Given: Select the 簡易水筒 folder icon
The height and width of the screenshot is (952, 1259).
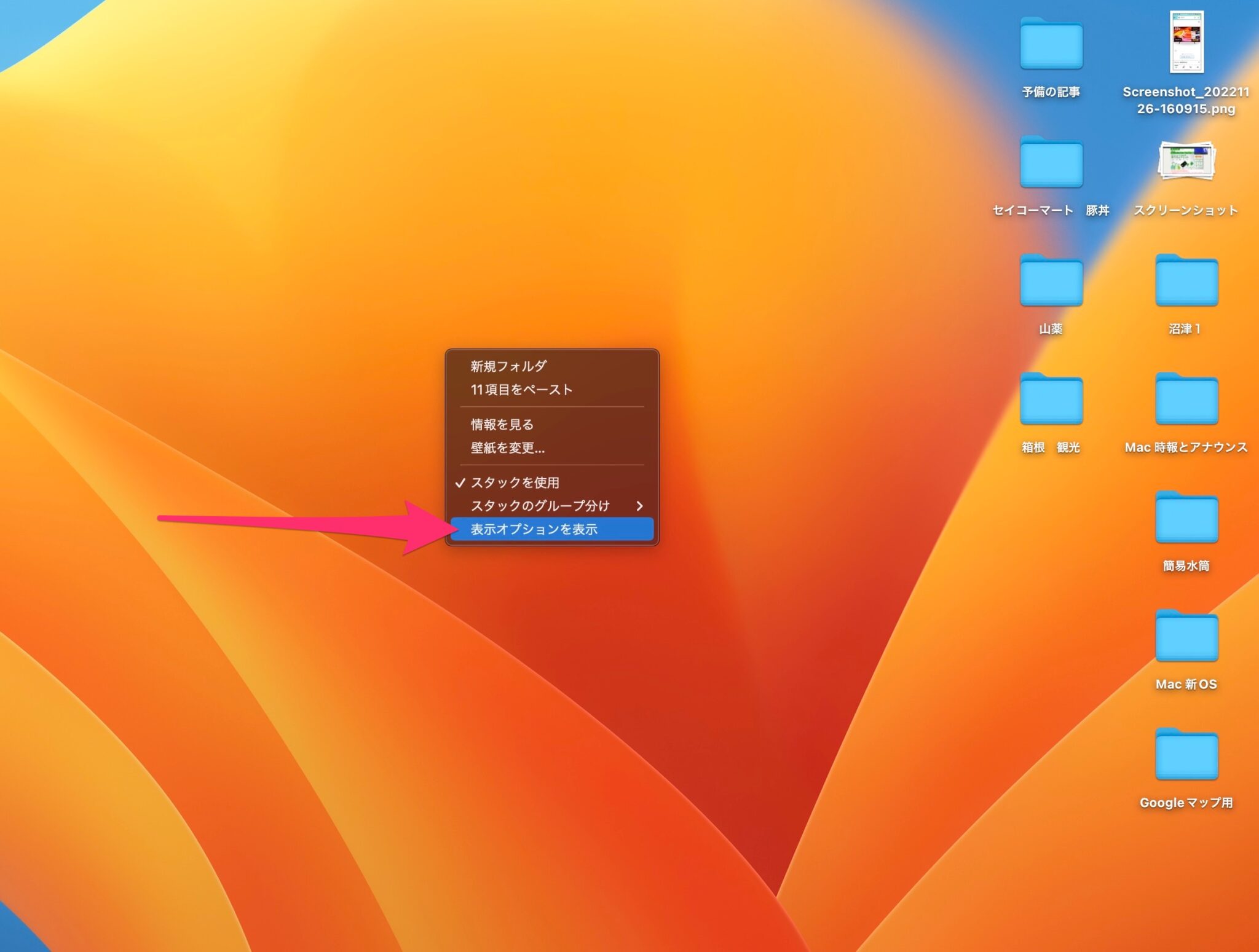Looking at the screenshot, I should click(1186, 518).
